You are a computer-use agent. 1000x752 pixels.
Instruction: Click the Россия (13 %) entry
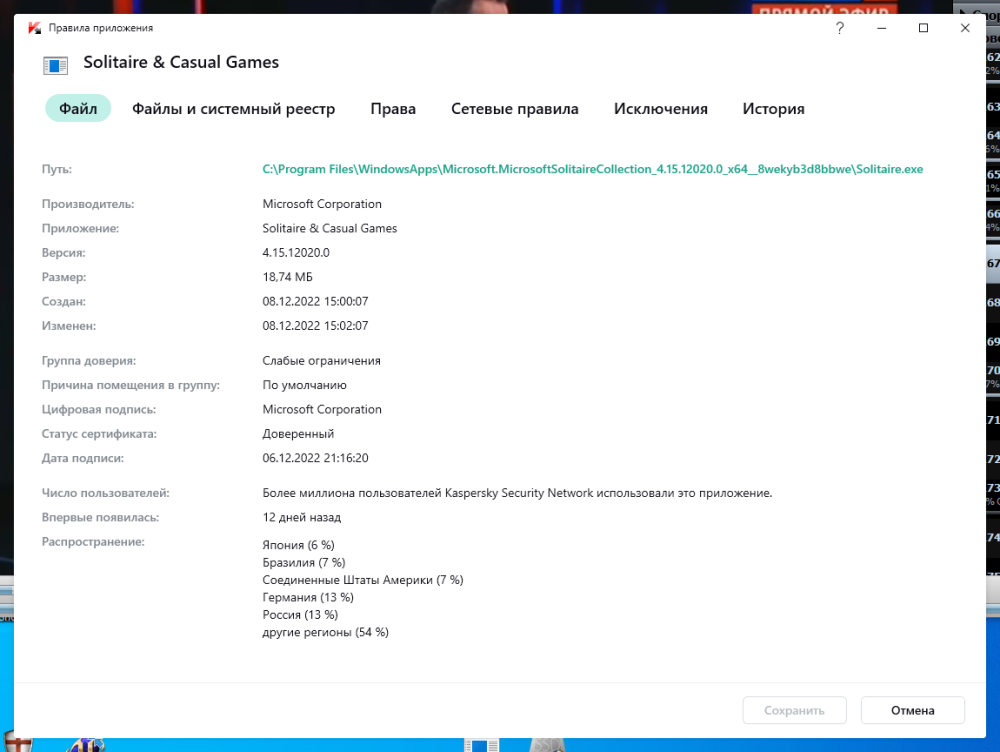click(300, 615)
